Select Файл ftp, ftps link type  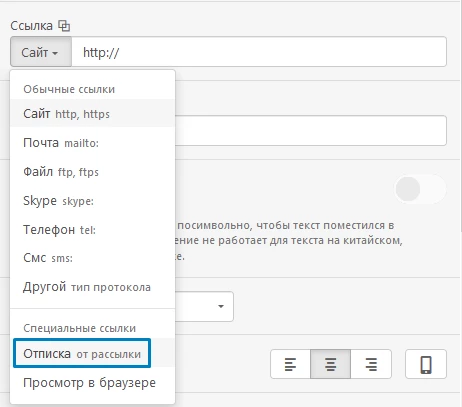click(x=93, y=172)
